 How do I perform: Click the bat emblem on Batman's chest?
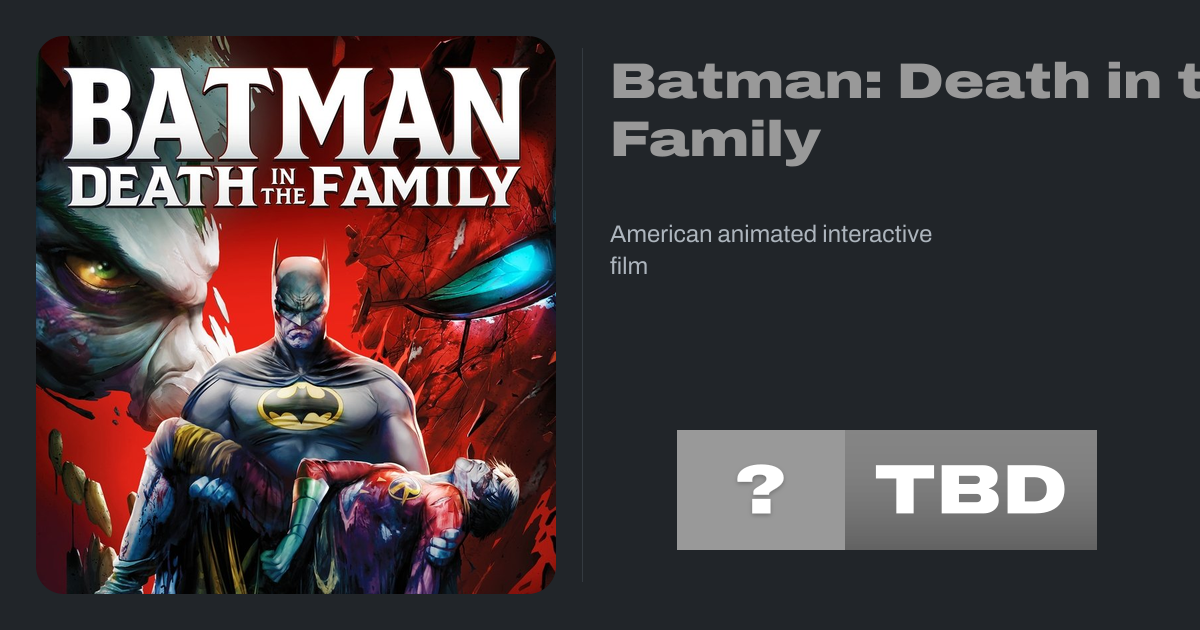point(300,406)
